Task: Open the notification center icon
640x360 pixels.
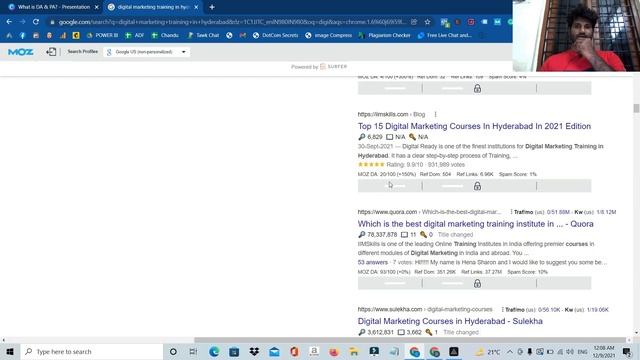Action: pyautogui.click(x=627, y=351)
